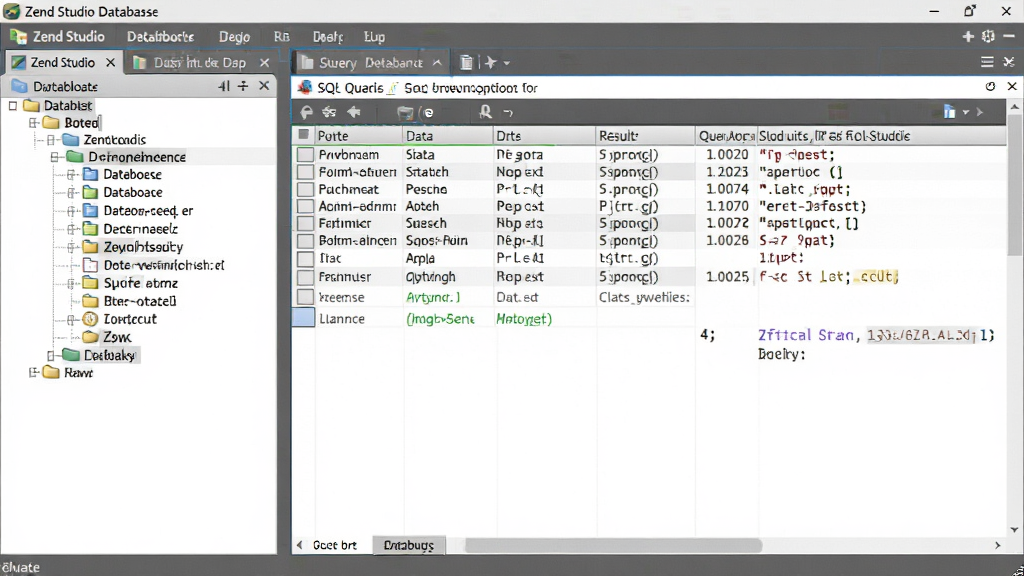Viewport: 1024px width, 576px height.
Task: Open the hamburger menu in the tab bar
Action: [x=987, y=62]
